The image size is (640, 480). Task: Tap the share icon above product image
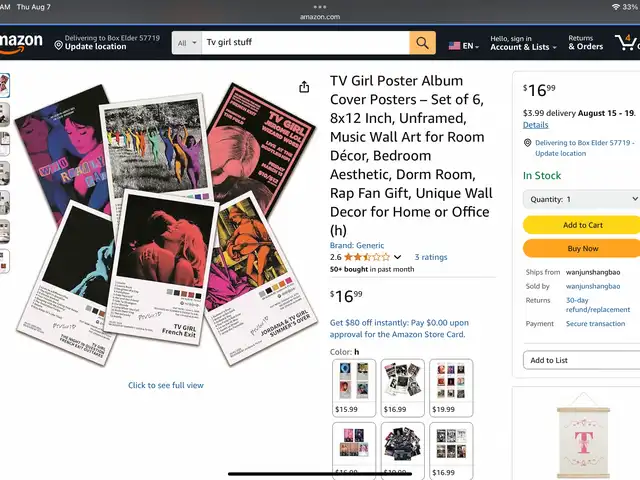pos(304,87)
